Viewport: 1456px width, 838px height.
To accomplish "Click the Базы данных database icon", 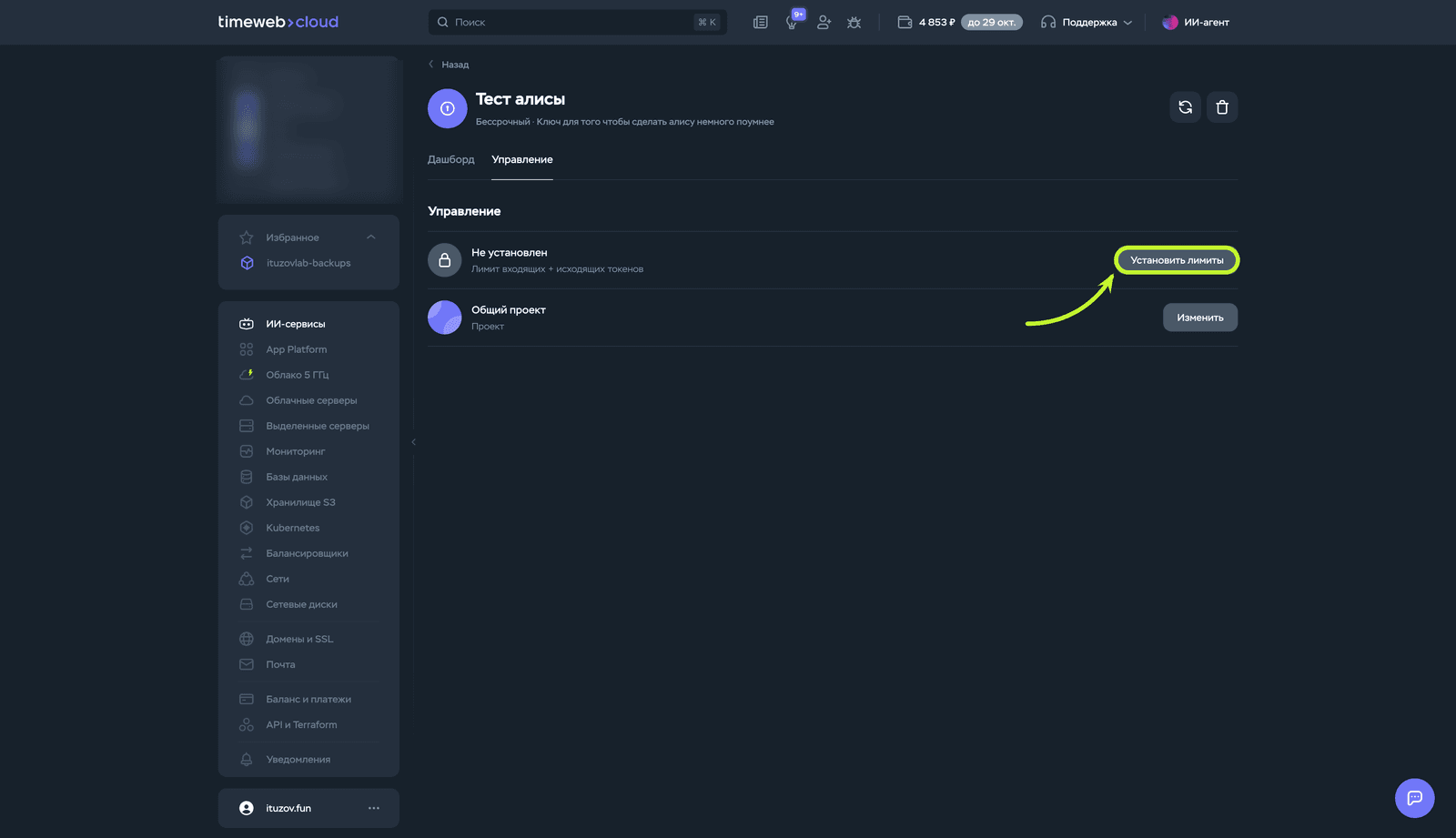I will point(247,477).
